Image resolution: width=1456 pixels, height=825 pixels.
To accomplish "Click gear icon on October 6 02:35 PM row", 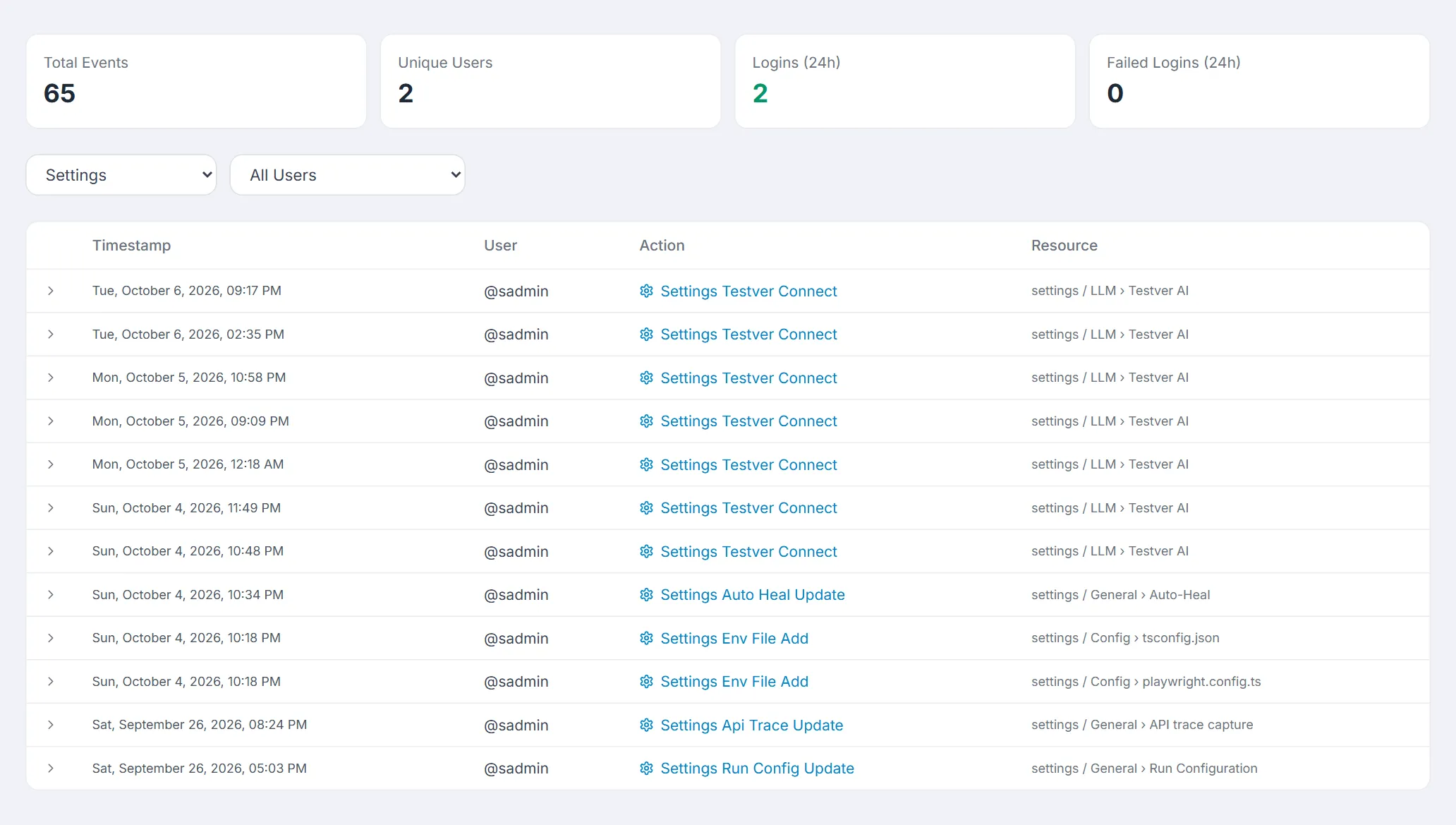I will tap(646, 335).
